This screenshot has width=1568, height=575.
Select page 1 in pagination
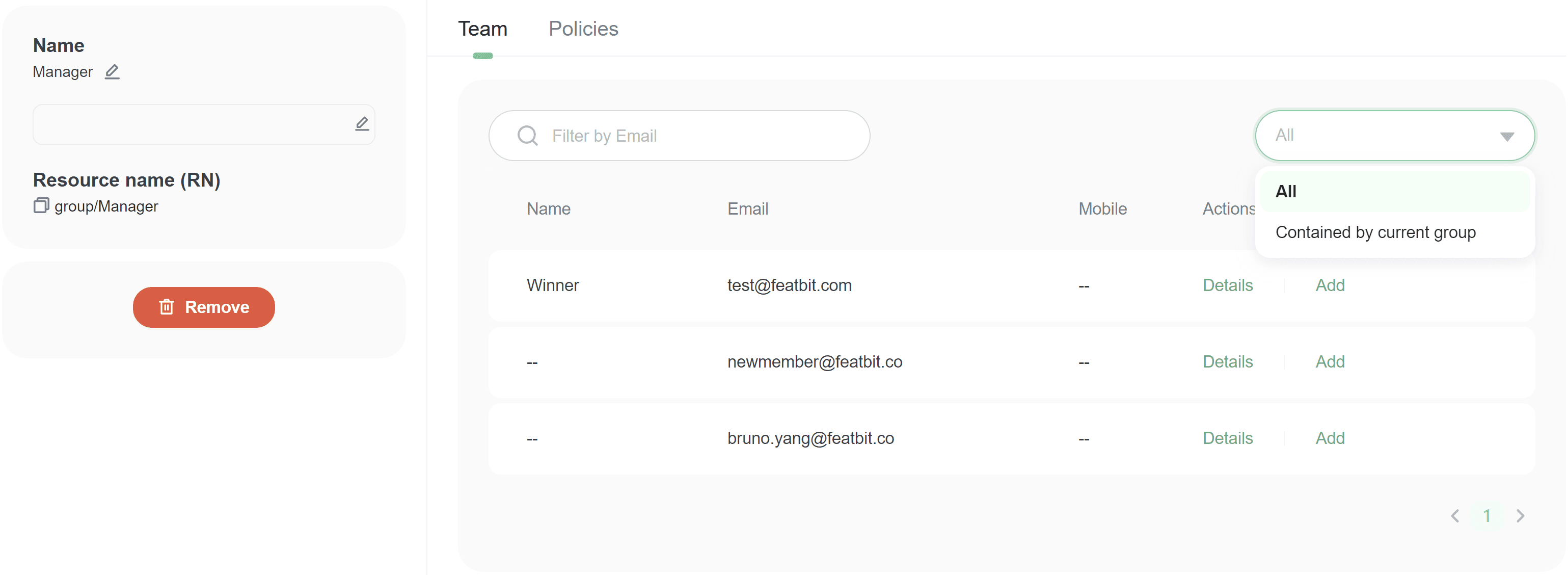tap(1486, 515)
